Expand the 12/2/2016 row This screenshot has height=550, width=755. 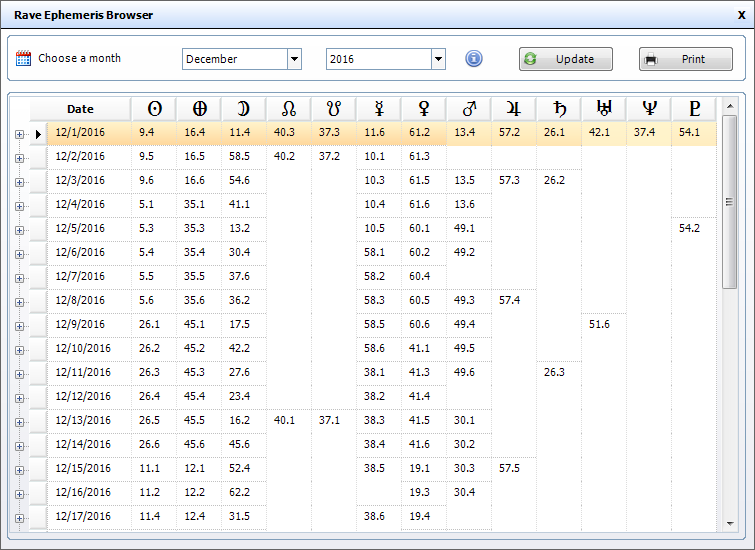coord(19,158)
